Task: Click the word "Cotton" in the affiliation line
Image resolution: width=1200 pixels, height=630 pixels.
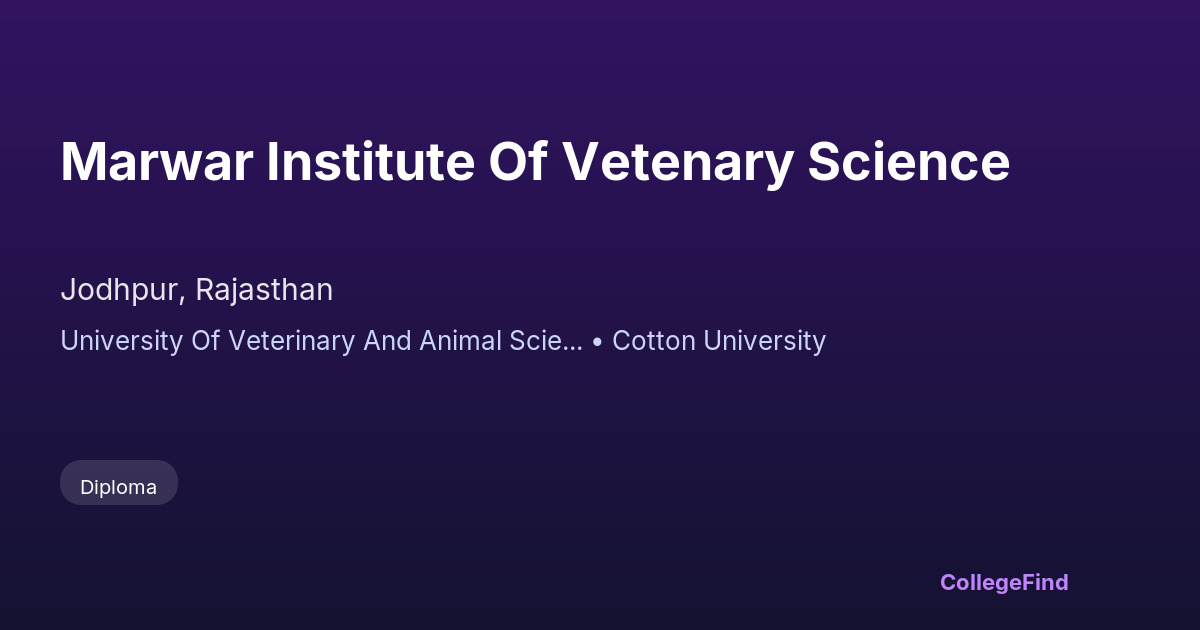Action: [x=649, y=341]
